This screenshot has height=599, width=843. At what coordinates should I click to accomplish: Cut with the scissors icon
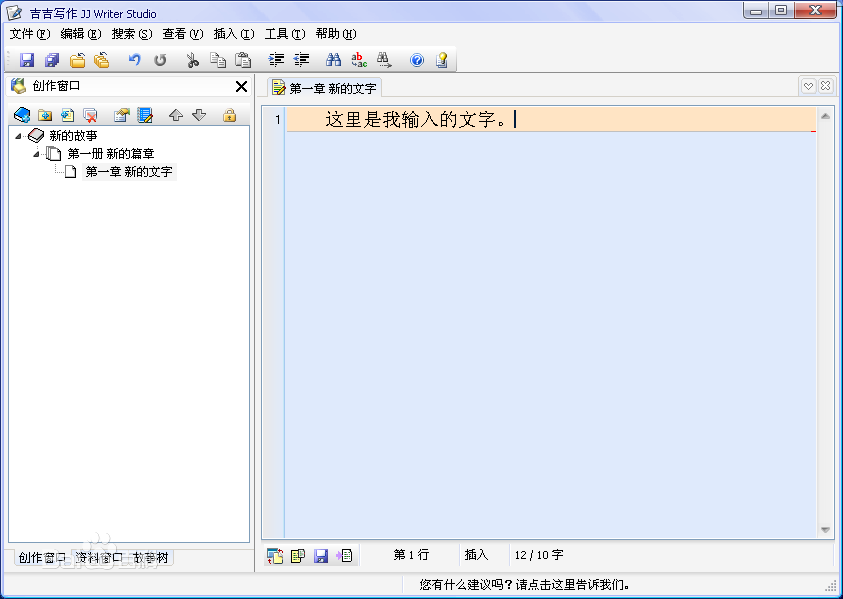click(x=192, y=60)
